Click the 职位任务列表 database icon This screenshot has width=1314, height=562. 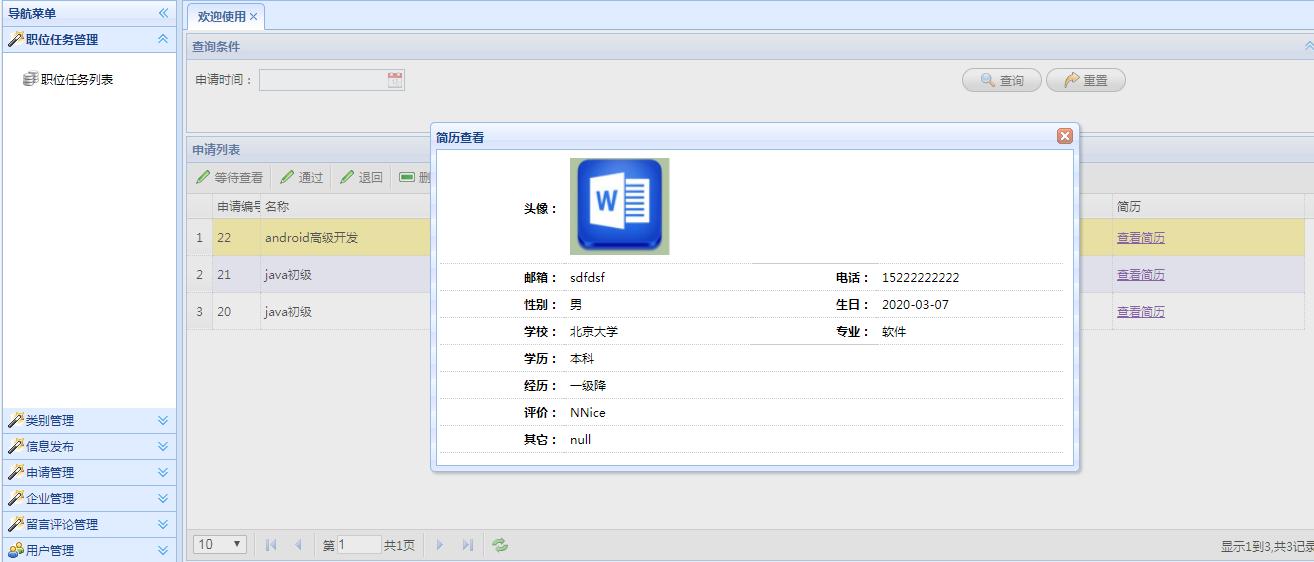point(30,79)
